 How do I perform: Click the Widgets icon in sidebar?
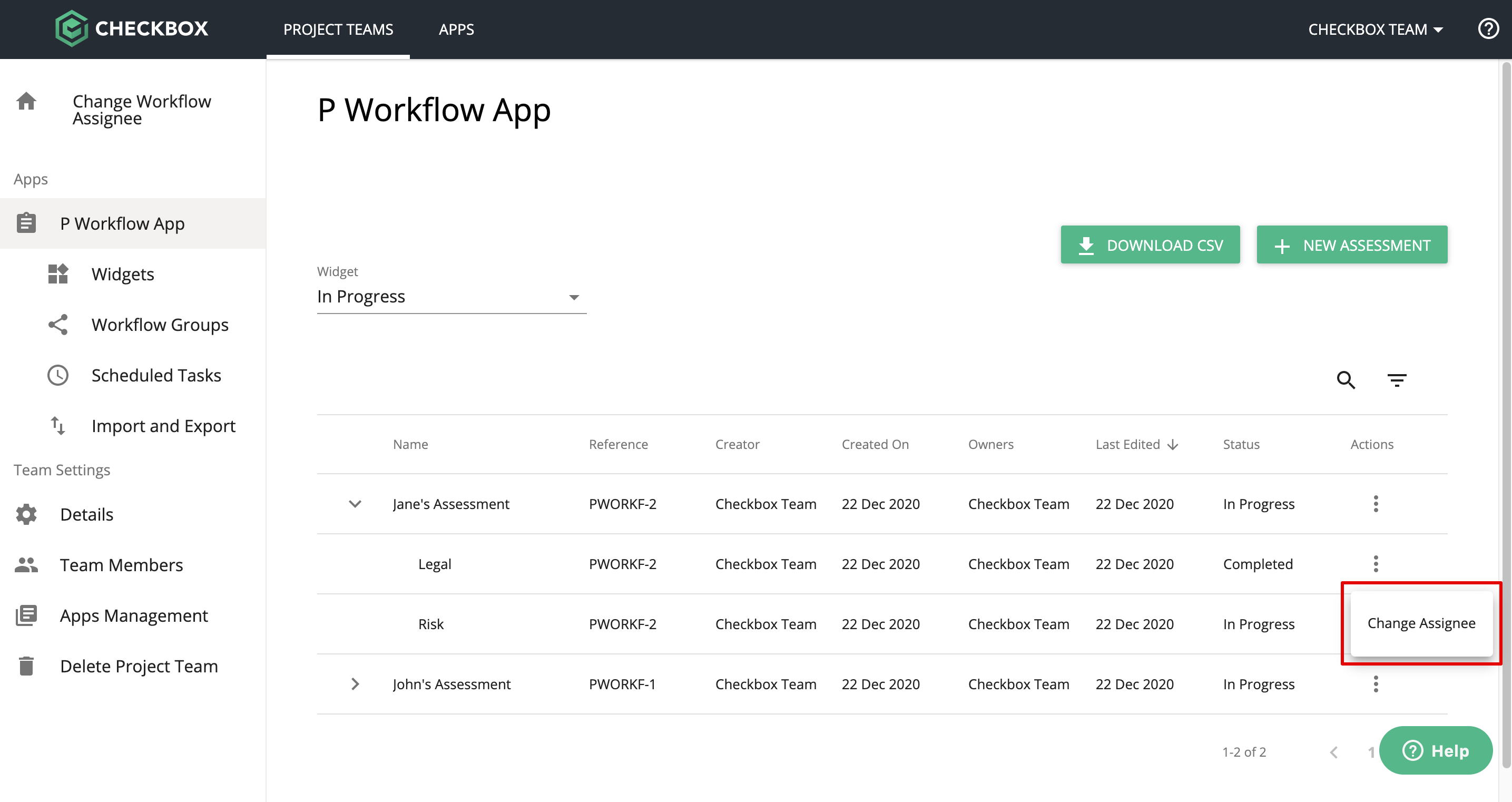(x=58, y=273)
